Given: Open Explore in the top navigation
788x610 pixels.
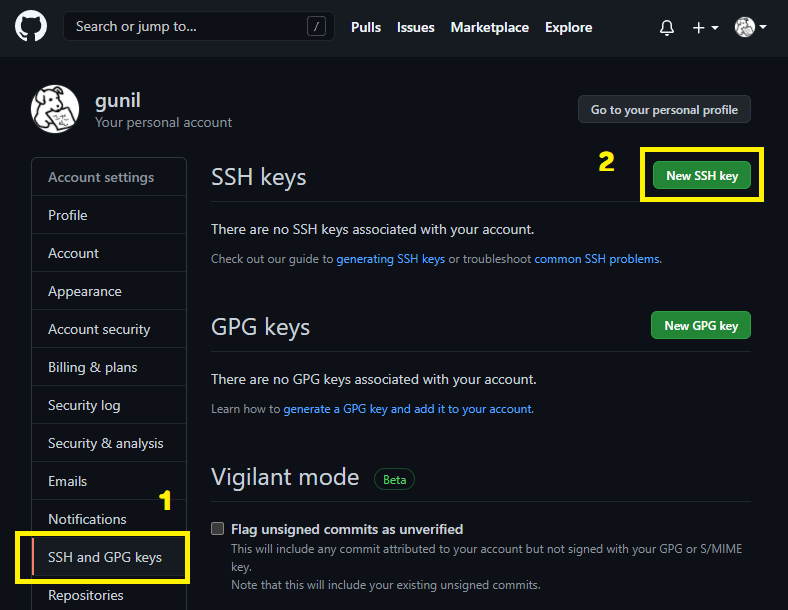Looking at the screenshot, I should pyautogui.click(x=568, y=27).
